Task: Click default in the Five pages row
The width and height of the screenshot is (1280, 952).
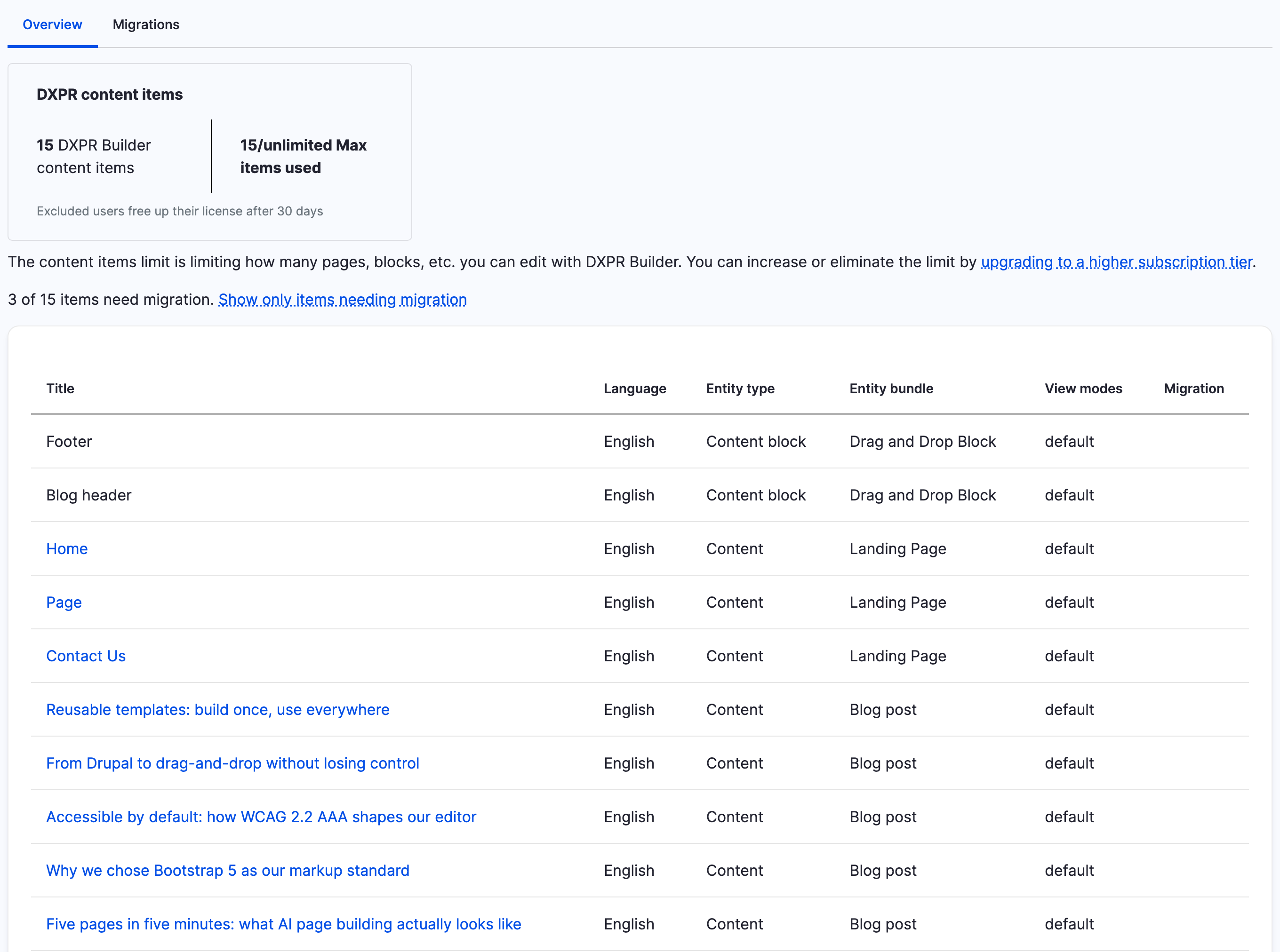Action: [1069, 924]
